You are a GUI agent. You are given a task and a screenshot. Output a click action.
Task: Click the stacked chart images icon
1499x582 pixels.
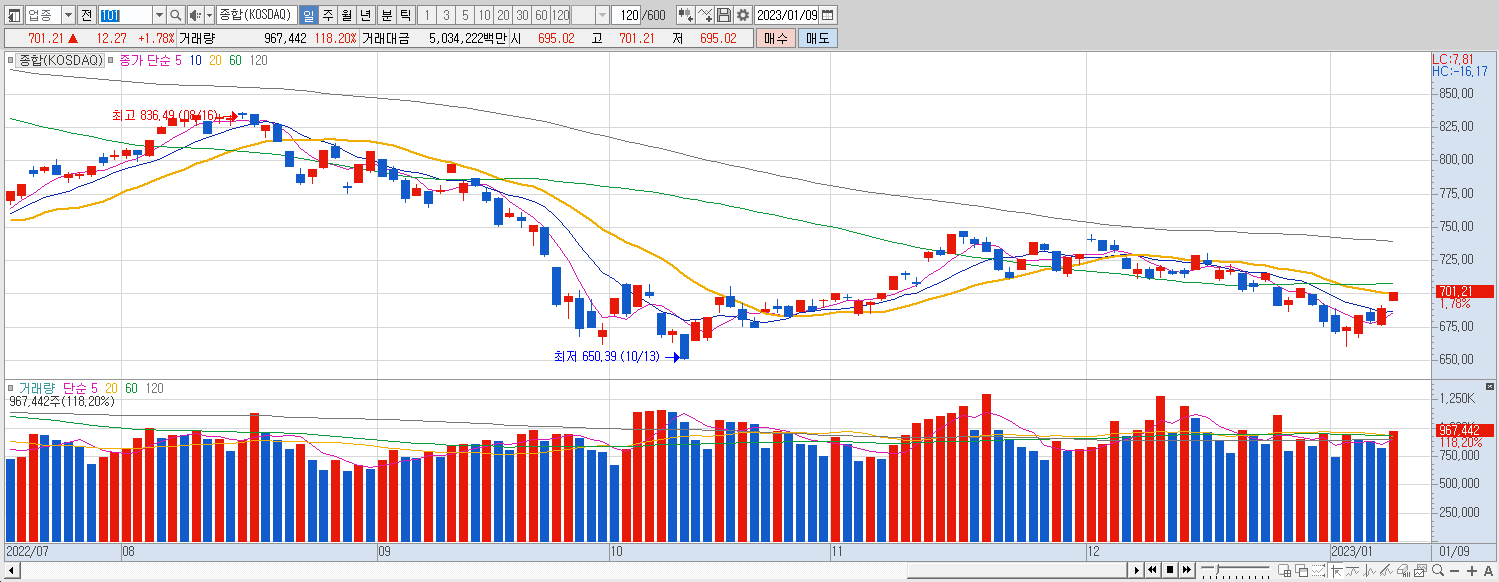click(x=1421, y=571)
